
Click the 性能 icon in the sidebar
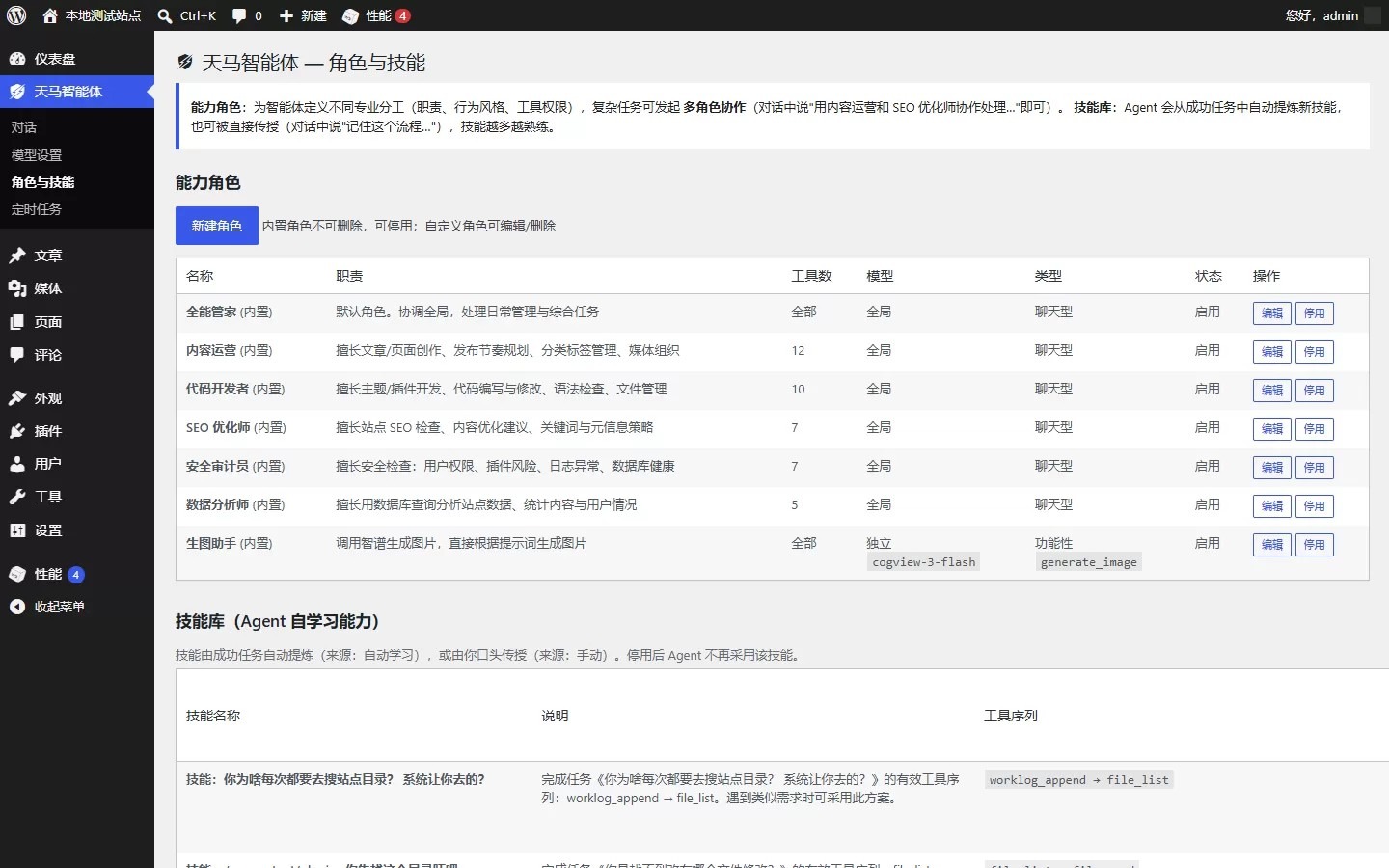tap(17, 574)
